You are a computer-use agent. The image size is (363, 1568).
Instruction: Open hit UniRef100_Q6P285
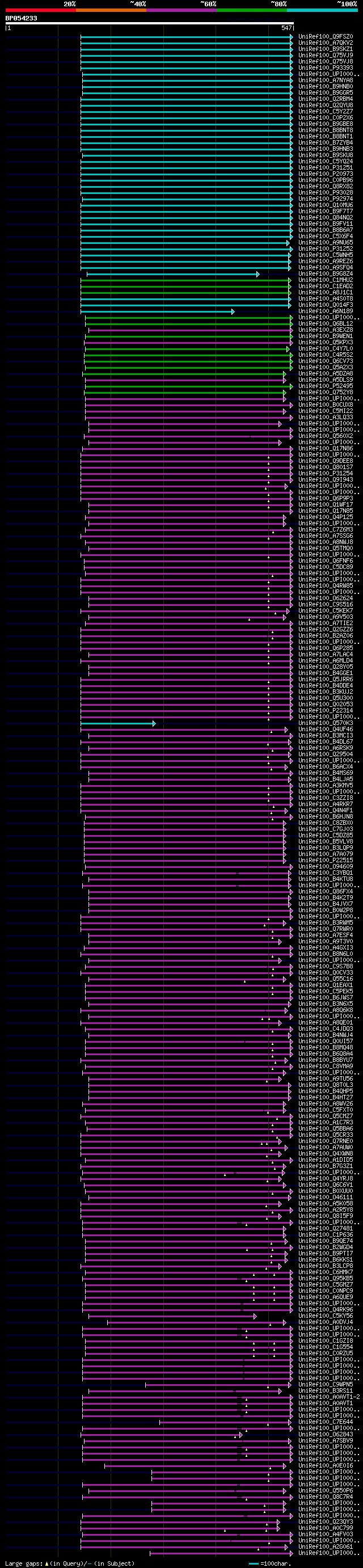pyautogui.click(x=325, y=648)
